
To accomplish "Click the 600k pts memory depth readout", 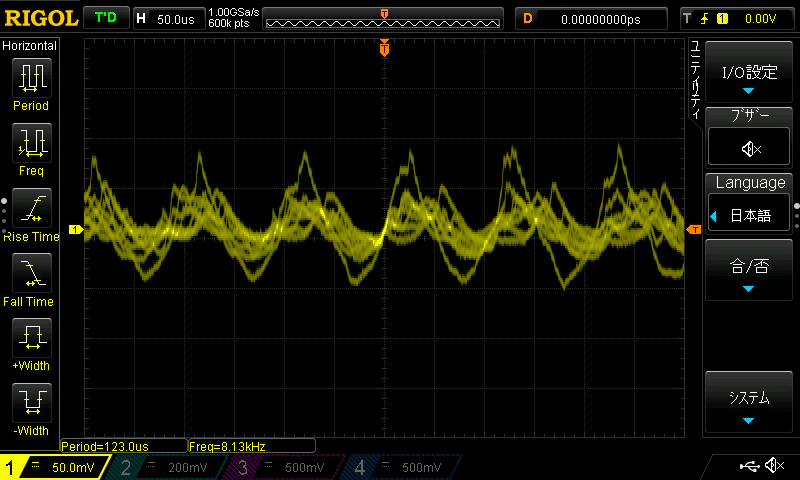I will [x=229, y=23].
